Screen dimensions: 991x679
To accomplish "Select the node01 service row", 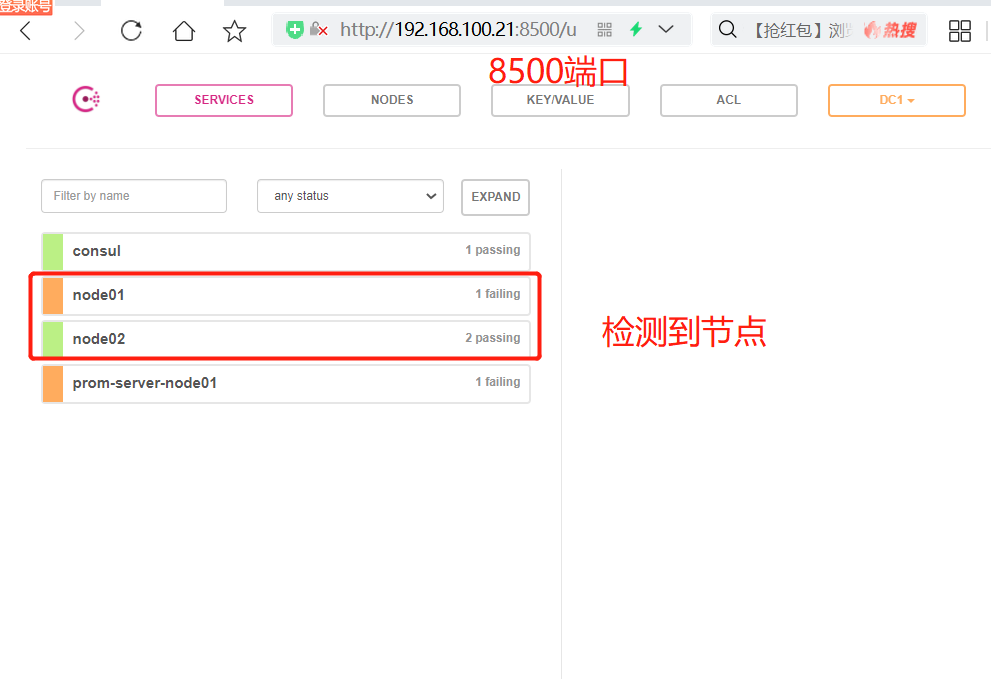I will [x=286, y=295].
